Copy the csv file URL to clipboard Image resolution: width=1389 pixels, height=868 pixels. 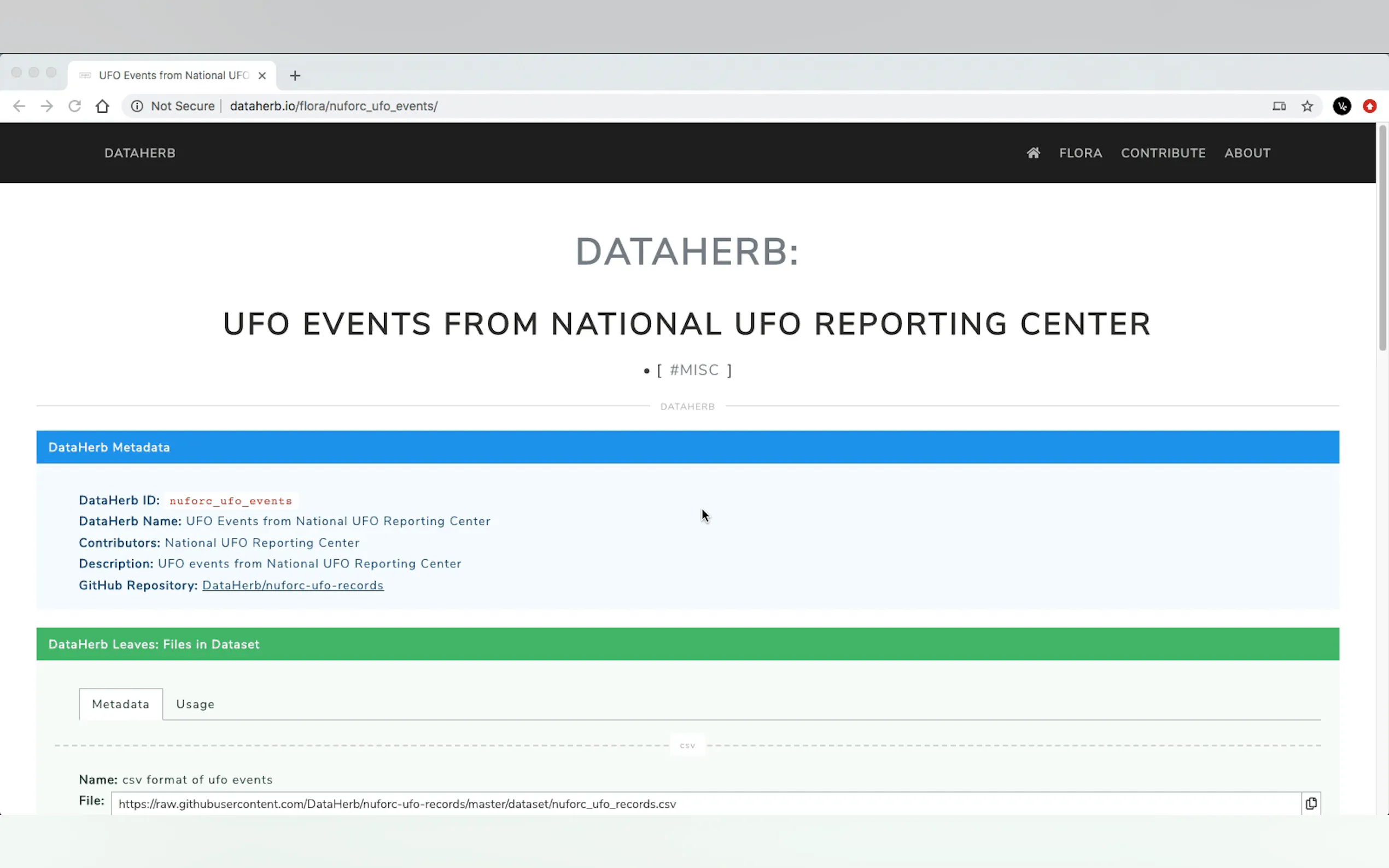(1311, 804)
